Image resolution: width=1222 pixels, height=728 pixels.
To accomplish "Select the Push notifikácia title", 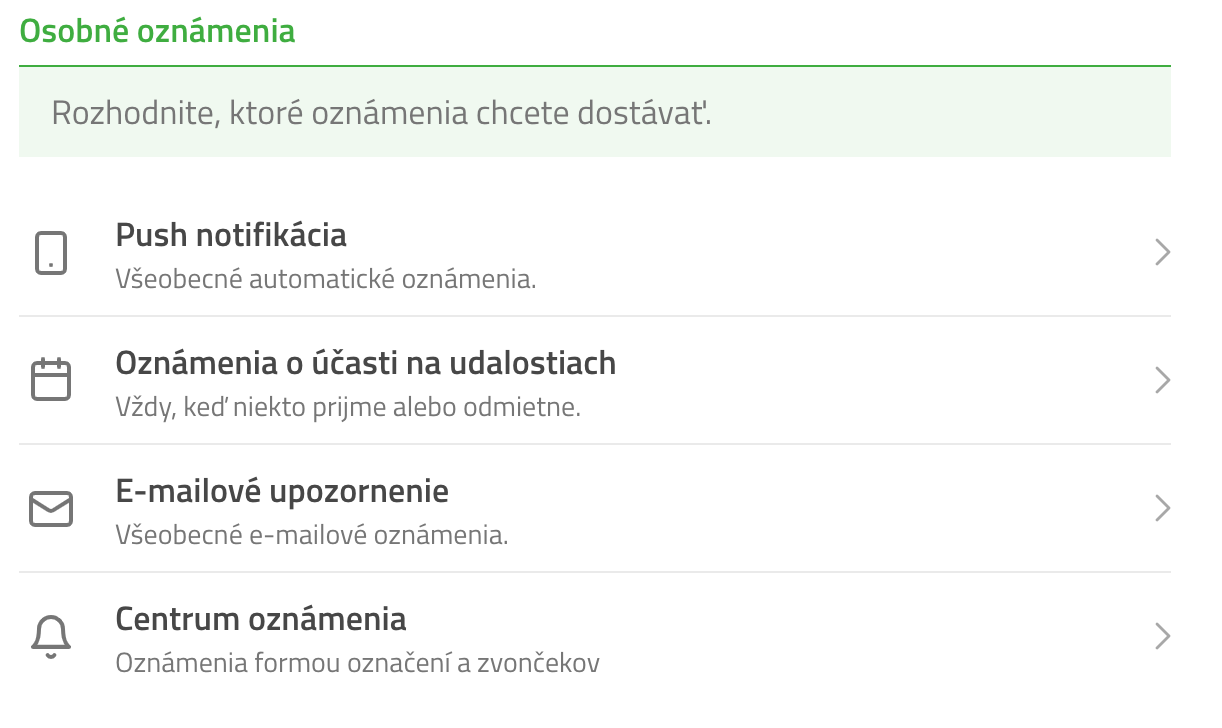I will (231, 235).
